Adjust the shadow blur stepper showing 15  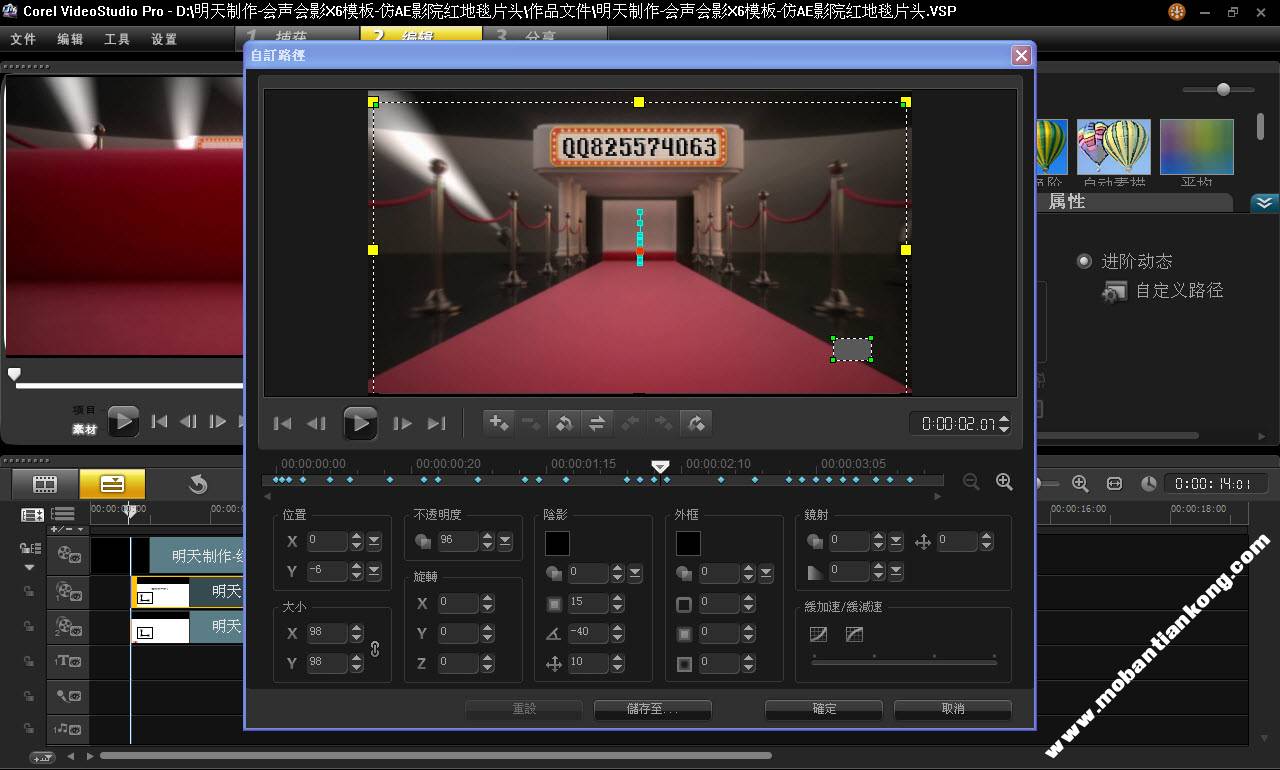tap(617, 603)
